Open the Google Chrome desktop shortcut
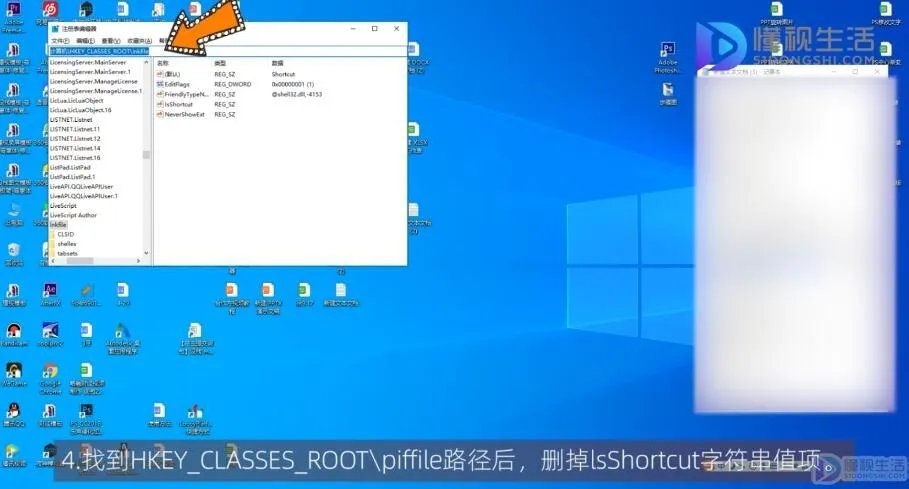 [50, 378]
